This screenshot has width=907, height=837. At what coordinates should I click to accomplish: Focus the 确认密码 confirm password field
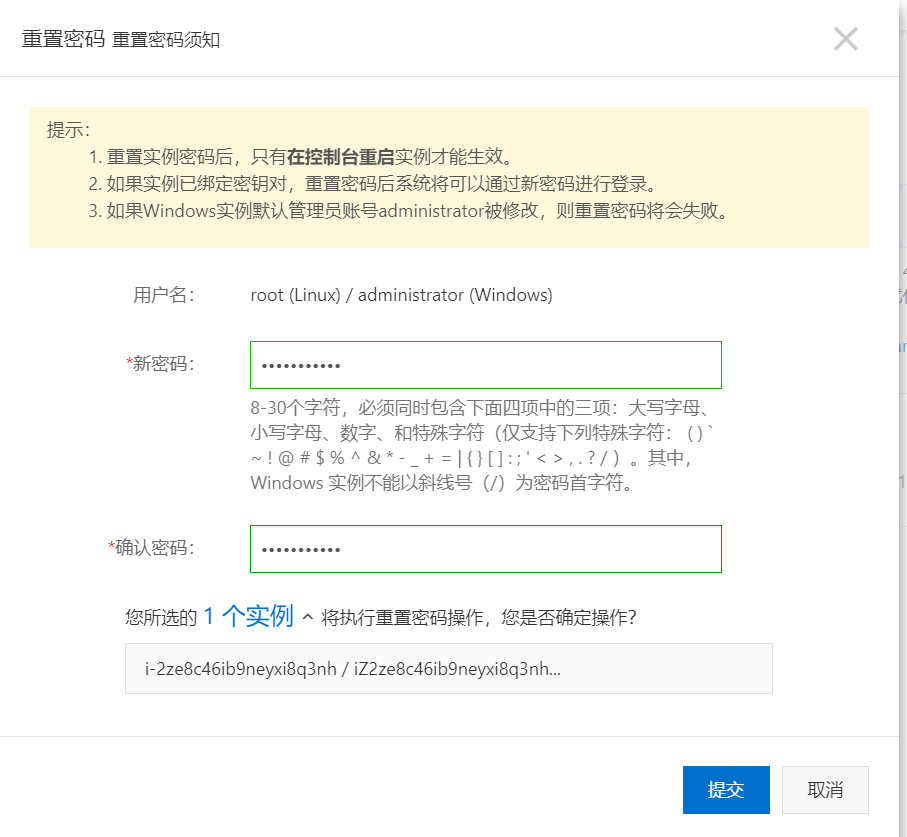tap(485, 548)
